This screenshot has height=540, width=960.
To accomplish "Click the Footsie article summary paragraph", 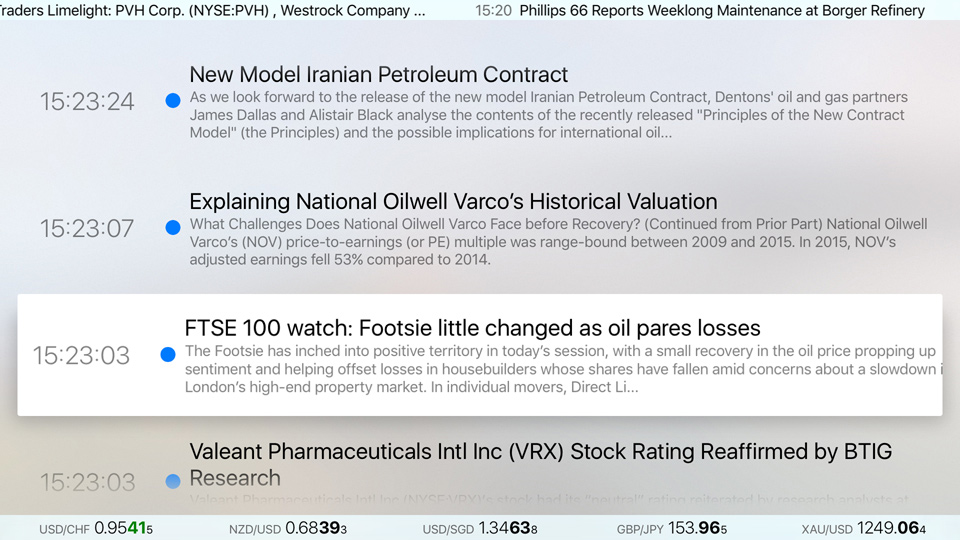I will (563, 369).
